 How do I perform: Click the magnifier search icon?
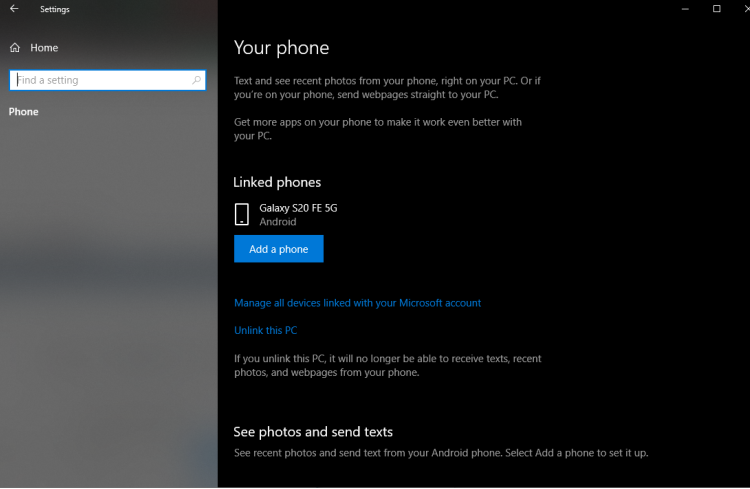point(197,80)
